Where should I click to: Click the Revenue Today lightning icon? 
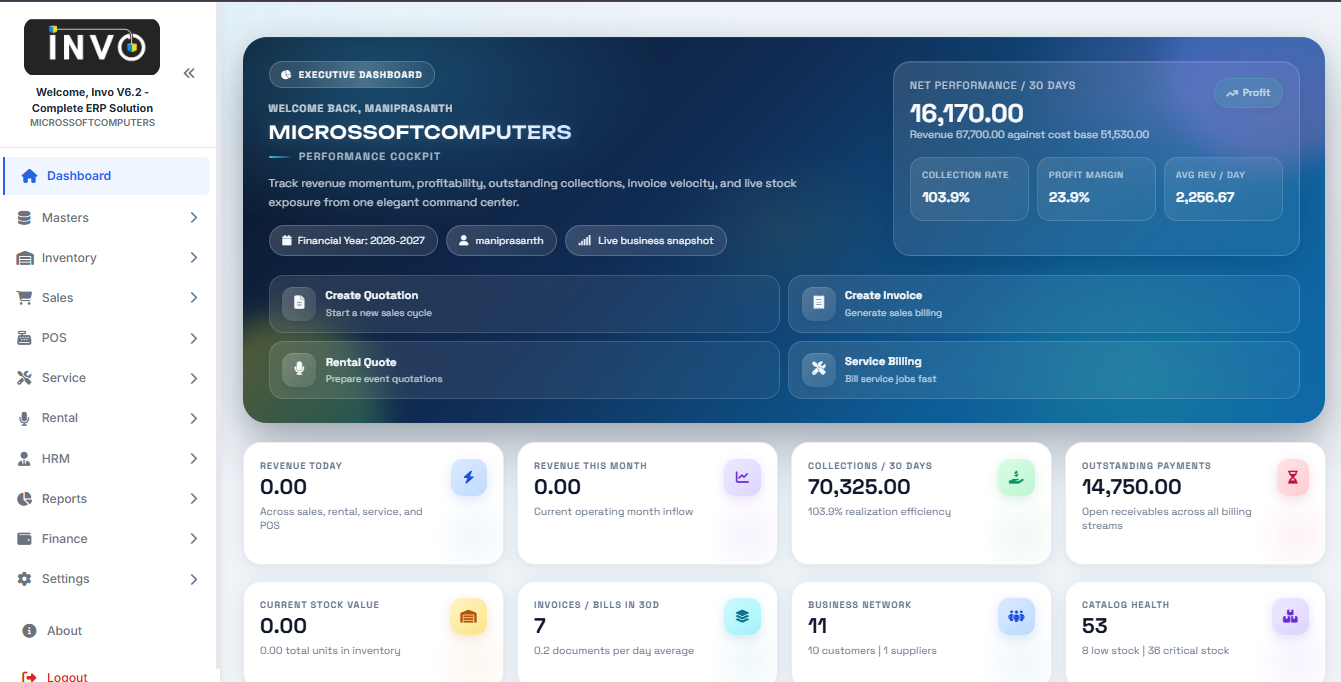coord(469,478)
